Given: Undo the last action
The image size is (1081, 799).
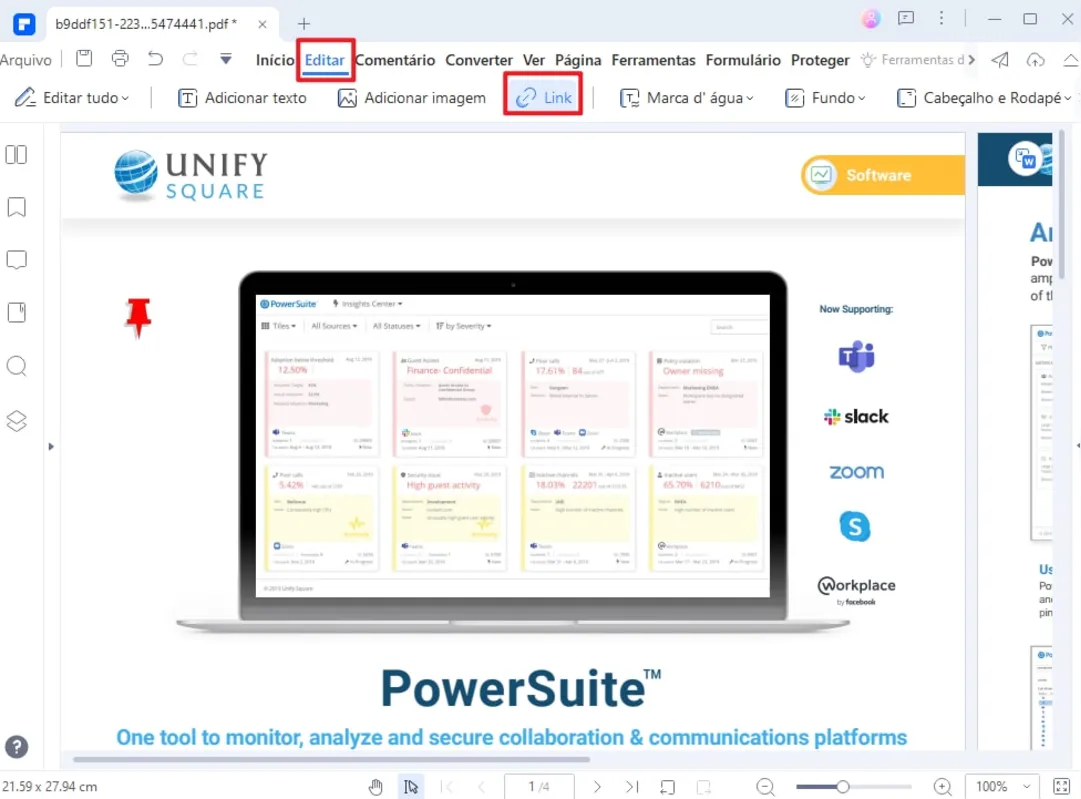Looking at the screenshot, I should point(156,59).
